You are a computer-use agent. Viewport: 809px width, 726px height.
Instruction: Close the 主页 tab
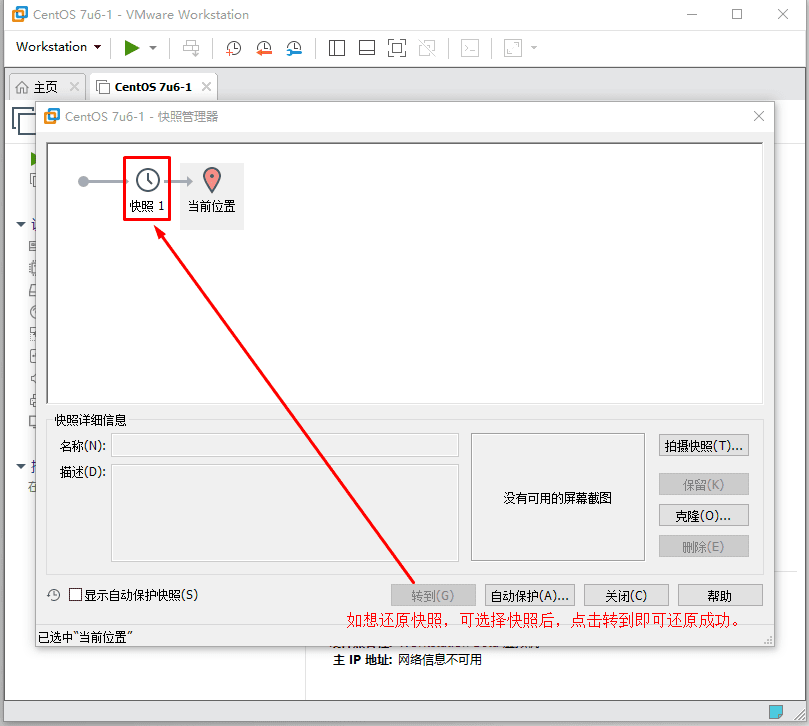74,87
